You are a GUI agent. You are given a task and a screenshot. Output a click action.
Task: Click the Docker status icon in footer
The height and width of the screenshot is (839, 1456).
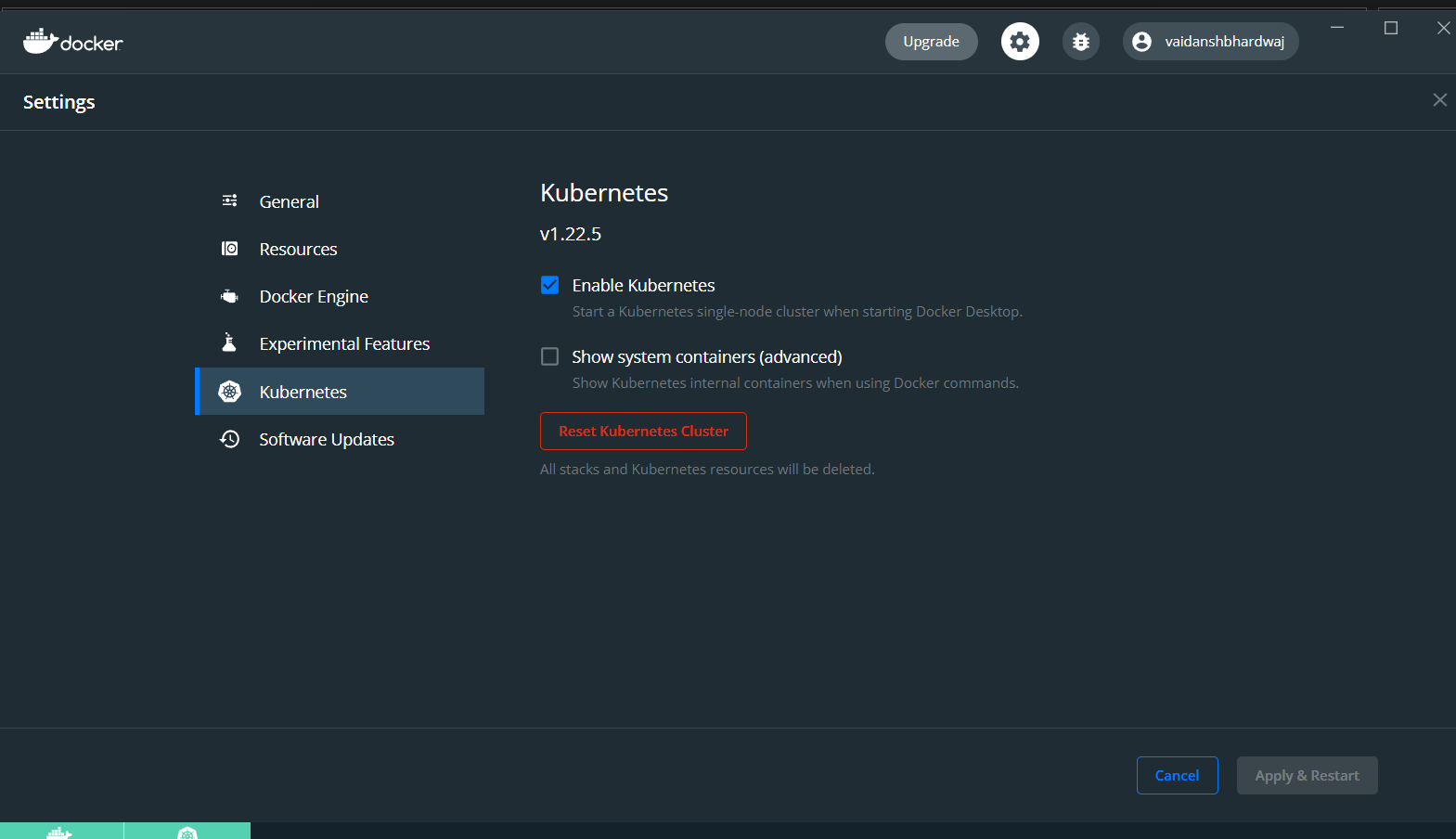tap(60, 832)
